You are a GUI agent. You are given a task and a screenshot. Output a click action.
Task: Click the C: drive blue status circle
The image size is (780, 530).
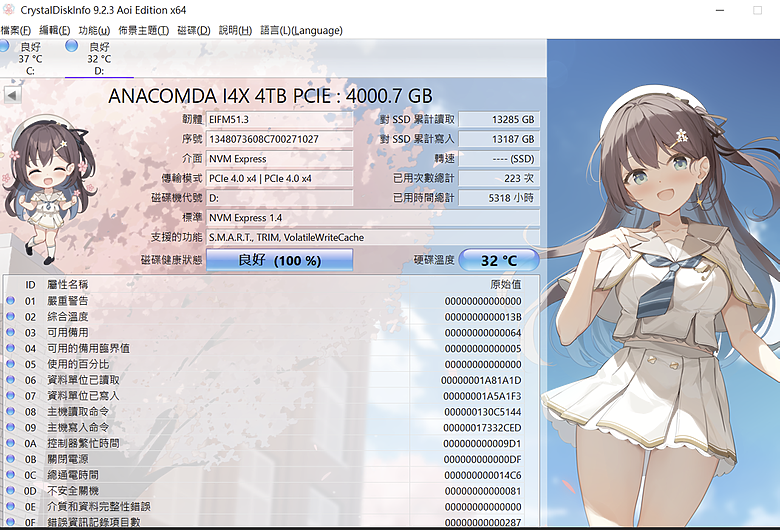click(x=3, y=46)
